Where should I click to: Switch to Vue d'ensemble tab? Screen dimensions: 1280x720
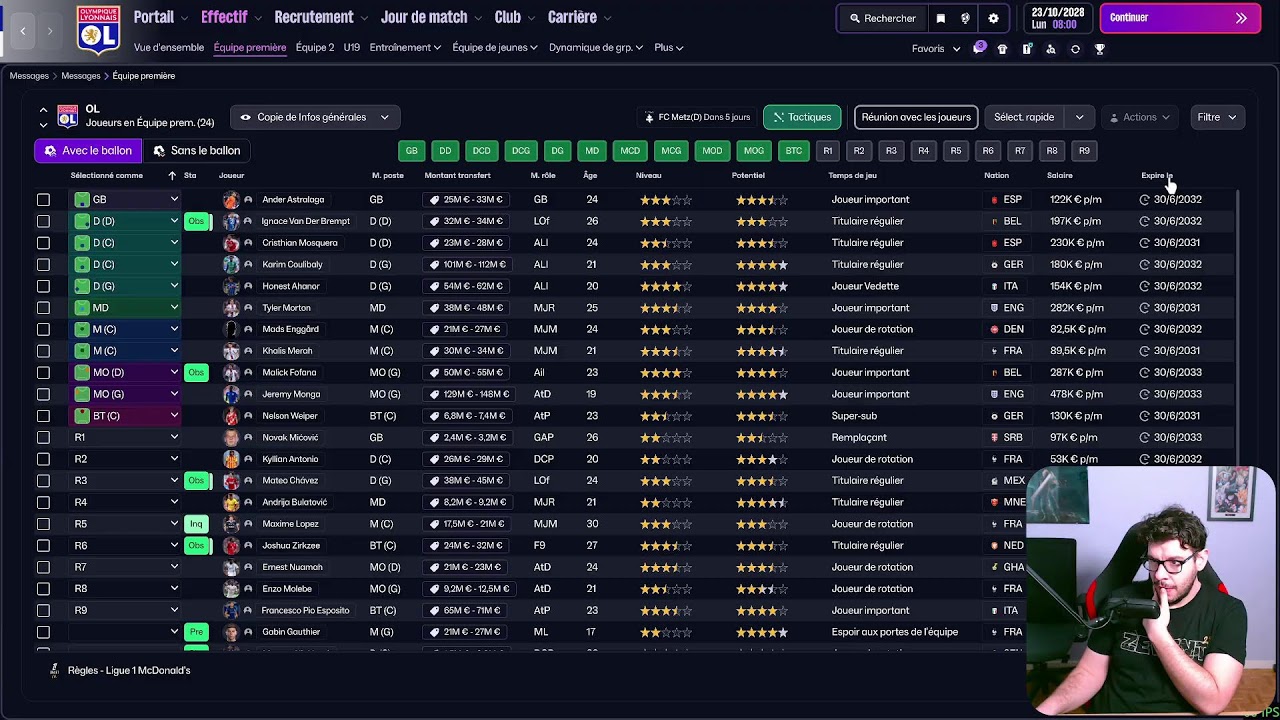pyautogui.click(x=168, y=48)
